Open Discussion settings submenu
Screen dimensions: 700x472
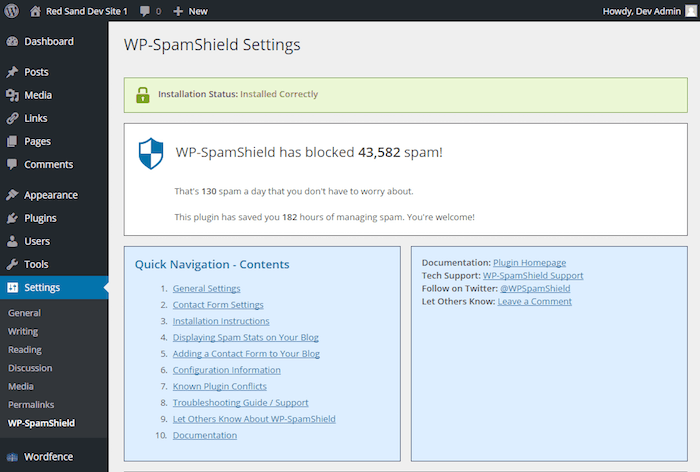click(x=30, y=368)
